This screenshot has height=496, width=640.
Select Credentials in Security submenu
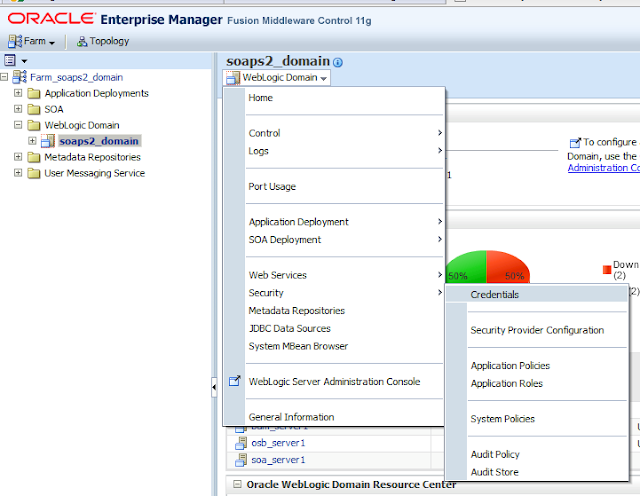click(536, 294)
